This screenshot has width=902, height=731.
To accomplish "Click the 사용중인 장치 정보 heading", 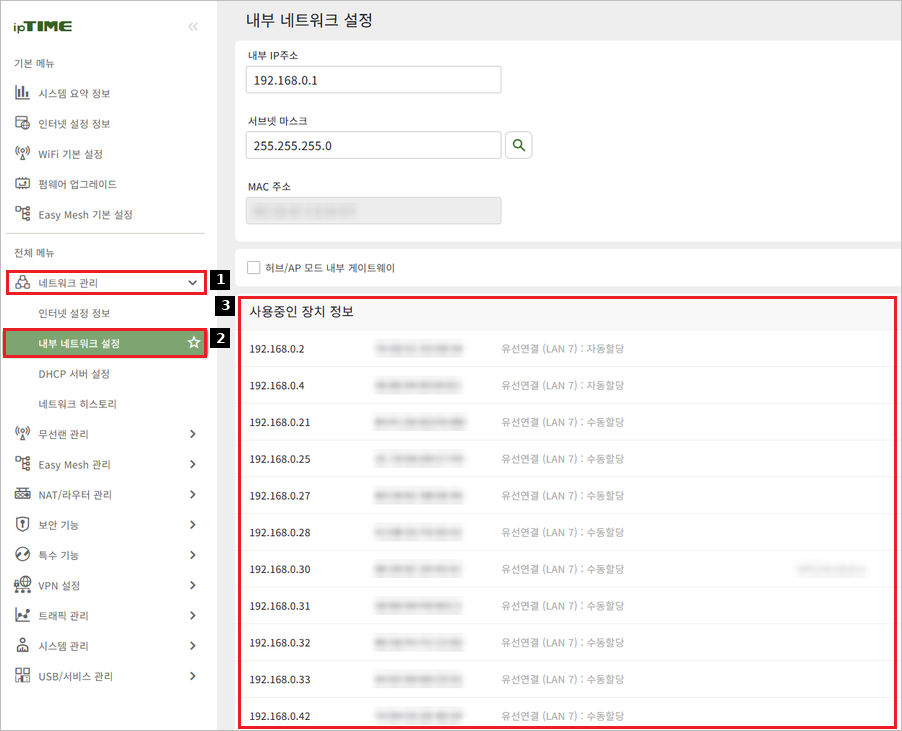I will pos(301,312).
